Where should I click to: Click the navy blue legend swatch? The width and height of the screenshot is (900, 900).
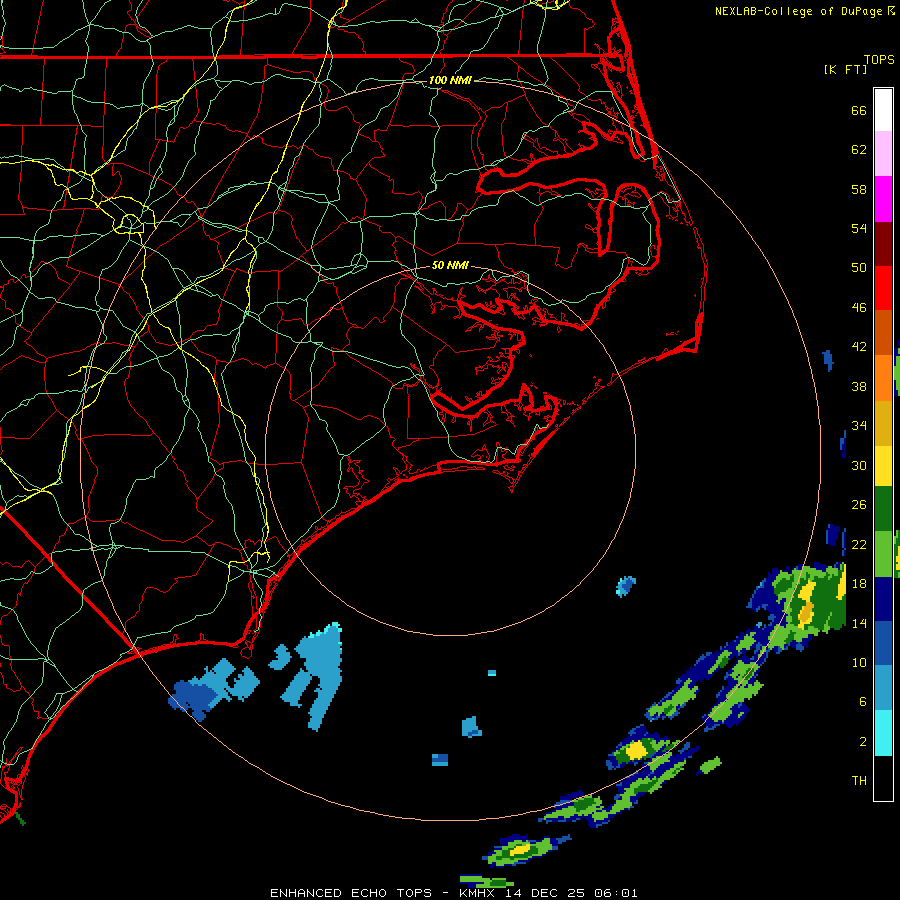(x=883, y=599)
